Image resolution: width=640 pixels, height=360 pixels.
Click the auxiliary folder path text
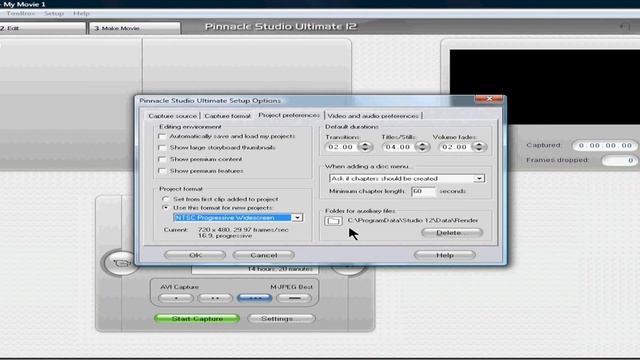tap(413, 220)
